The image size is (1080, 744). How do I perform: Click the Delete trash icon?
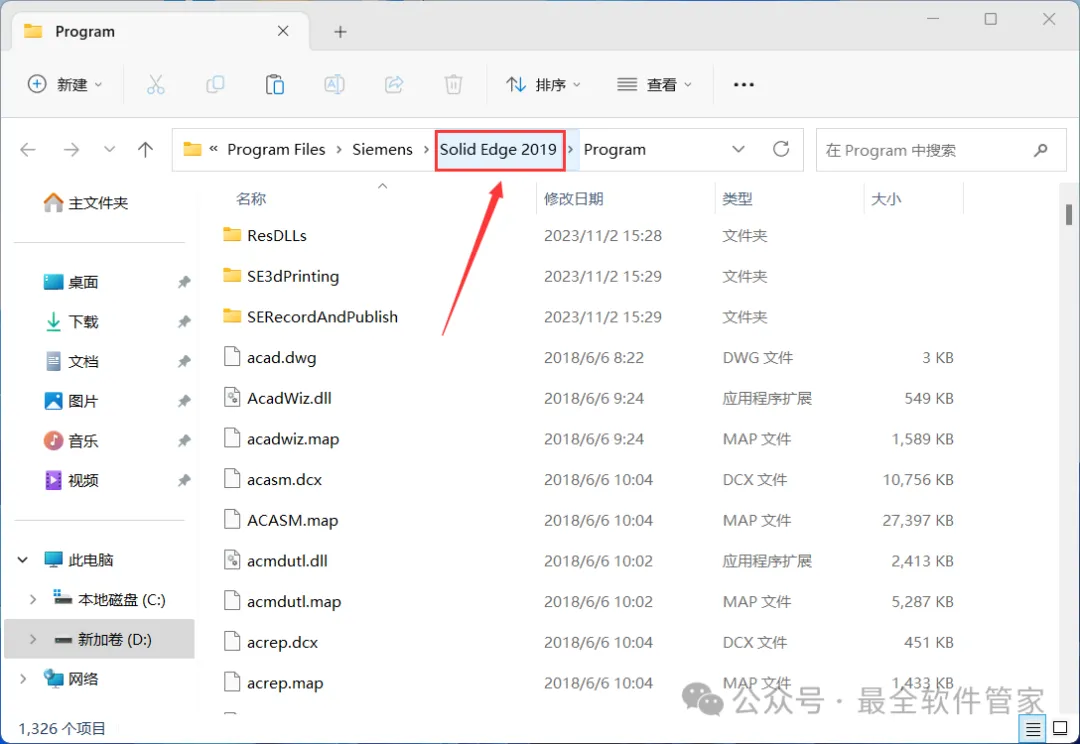(x=453, y=85)
